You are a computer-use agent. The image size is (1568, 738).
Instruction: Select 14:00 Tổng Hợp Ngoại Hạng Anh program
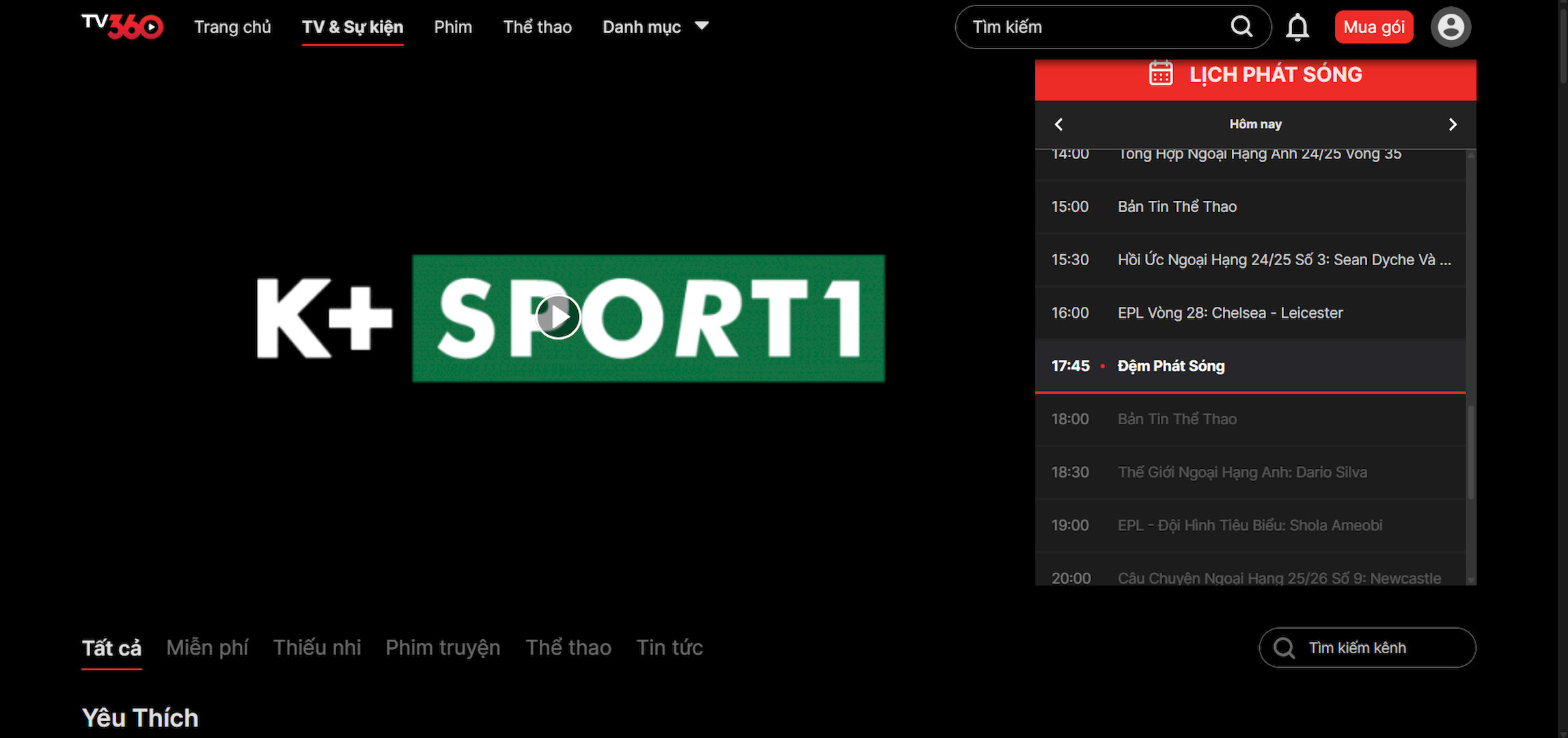[1250, 164]
